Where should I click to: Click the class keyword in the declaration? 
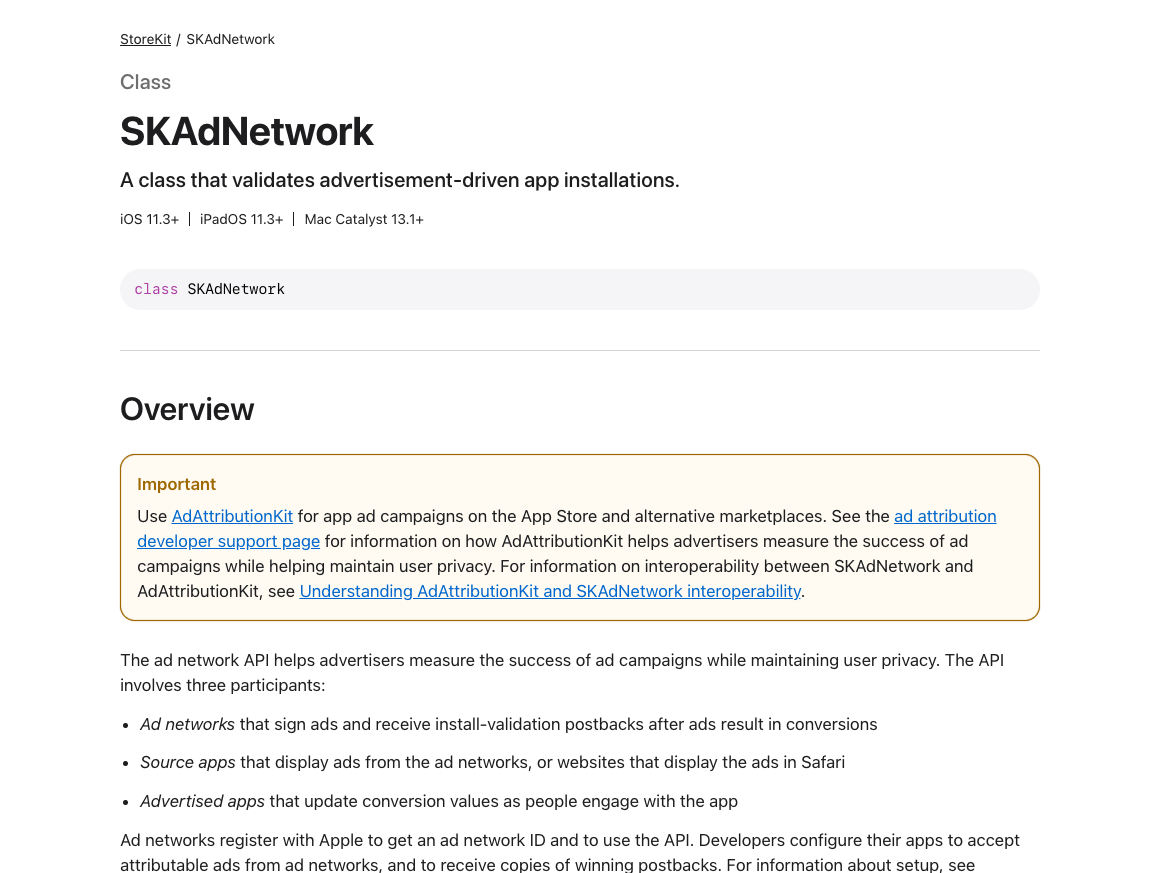pyautogui.click(x=156, y=289)
